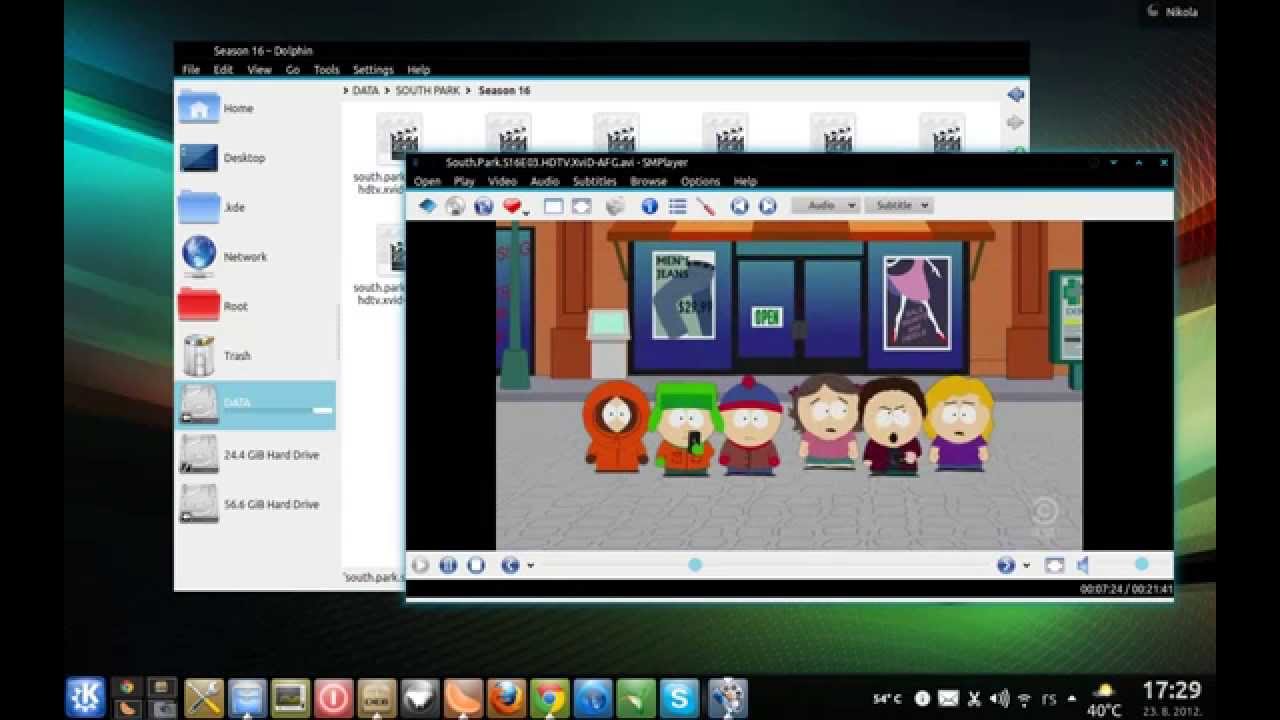Toggle fullscreen button in SMPlayer control bar
Image resolution: width=1280 pixels, height=720 pixels.
pyautogui.click(x=1054, y=565)
